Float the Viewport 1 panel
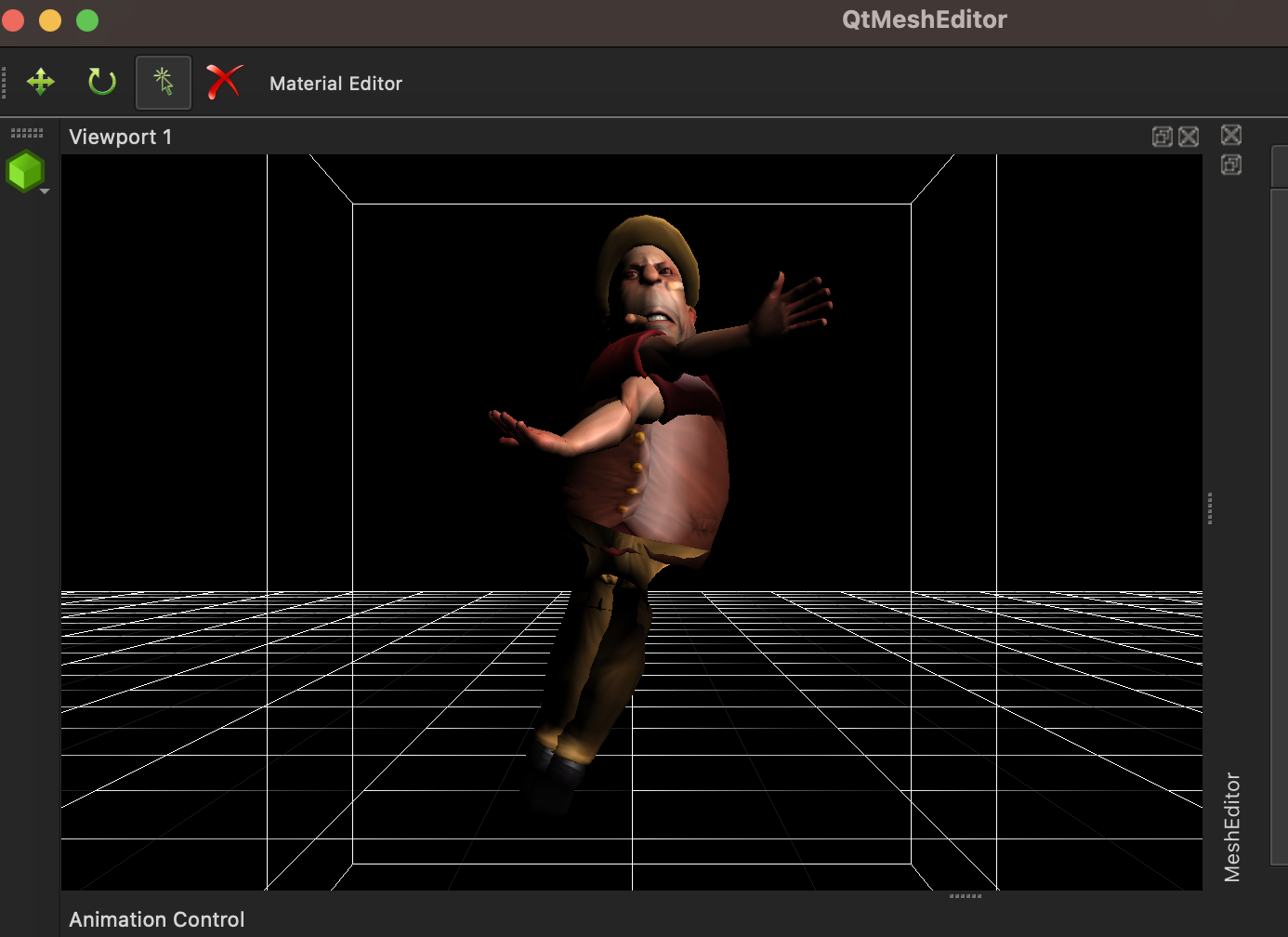 click(x=1163, y=137)
